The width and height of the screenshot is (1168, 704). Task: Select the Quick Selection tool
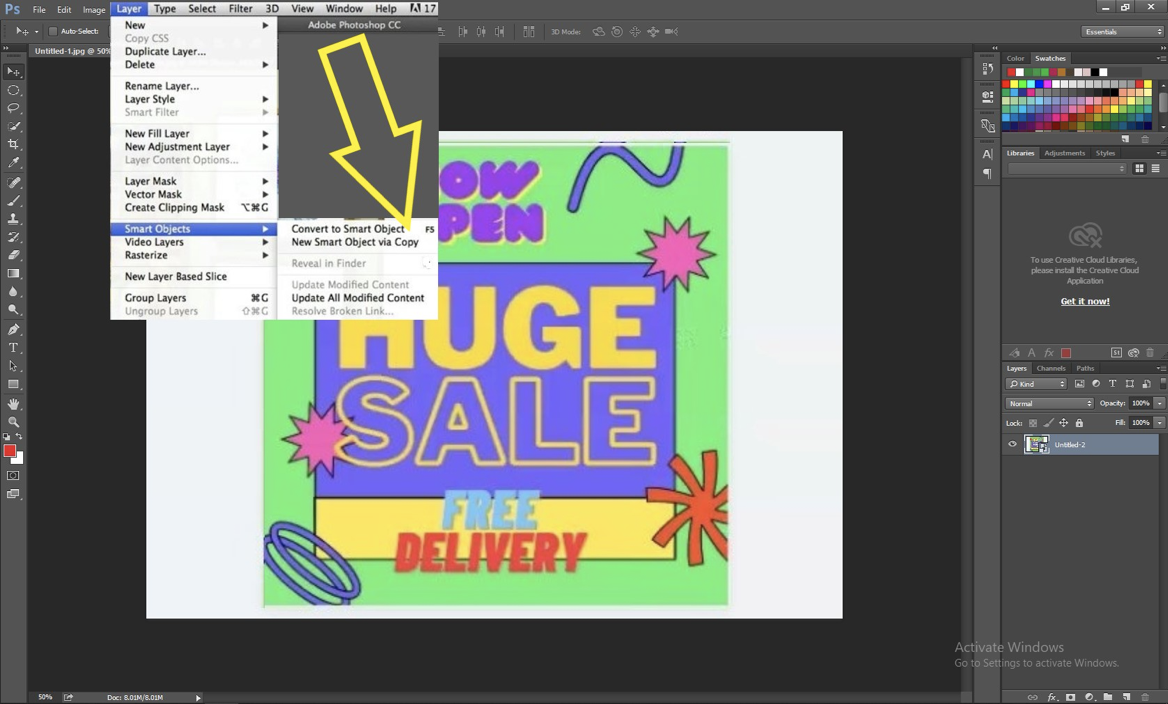tap(13, 126)
